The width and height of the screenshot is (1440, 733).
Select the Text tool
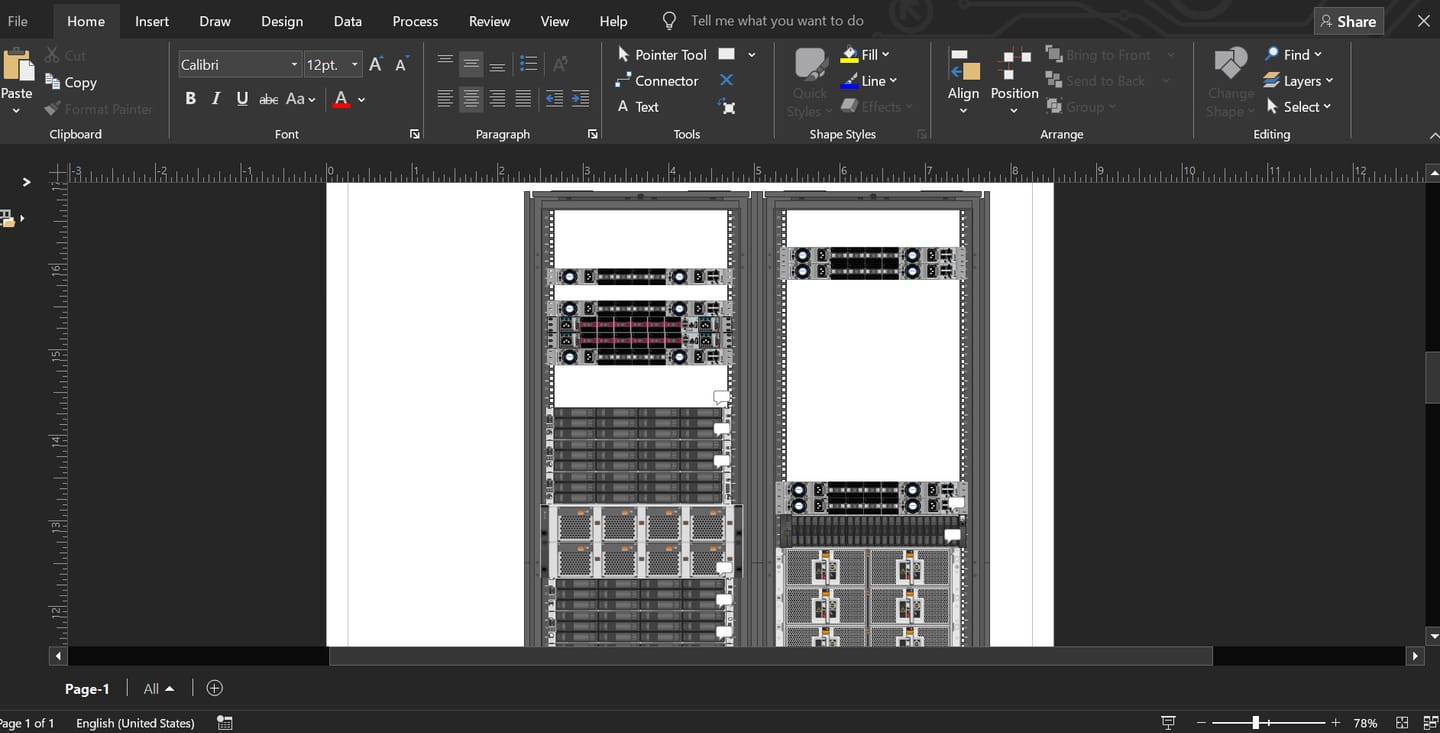[x=637, y=106]
